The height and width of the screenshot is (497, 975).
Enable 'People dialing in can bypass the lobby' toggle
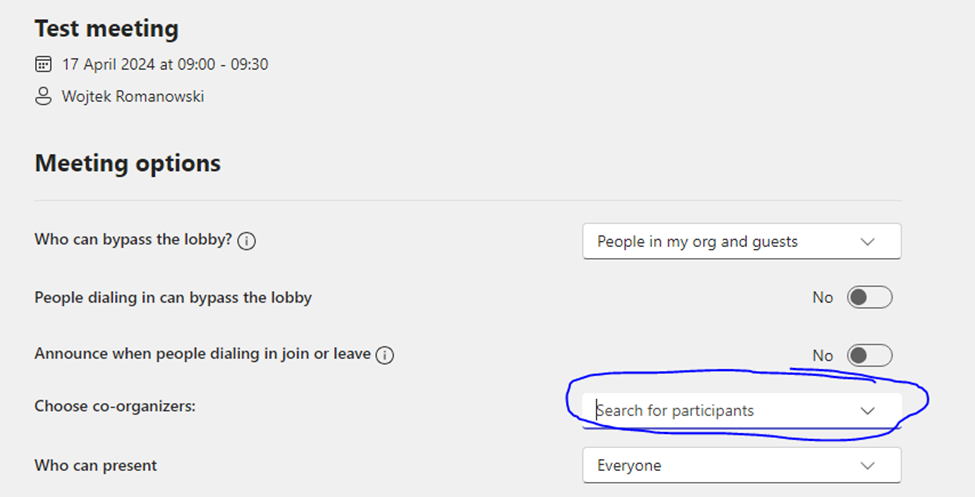869,298
